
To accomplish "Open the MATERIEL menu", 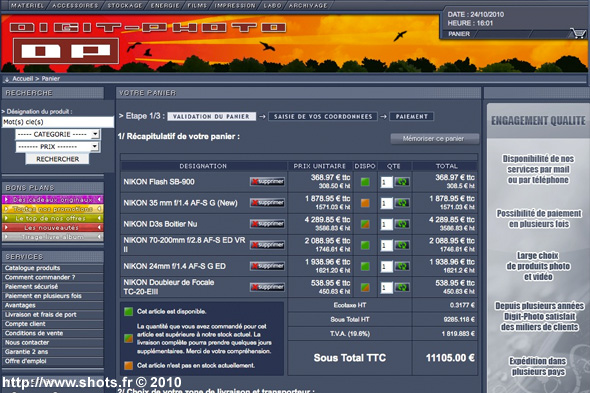I will 27,5.
